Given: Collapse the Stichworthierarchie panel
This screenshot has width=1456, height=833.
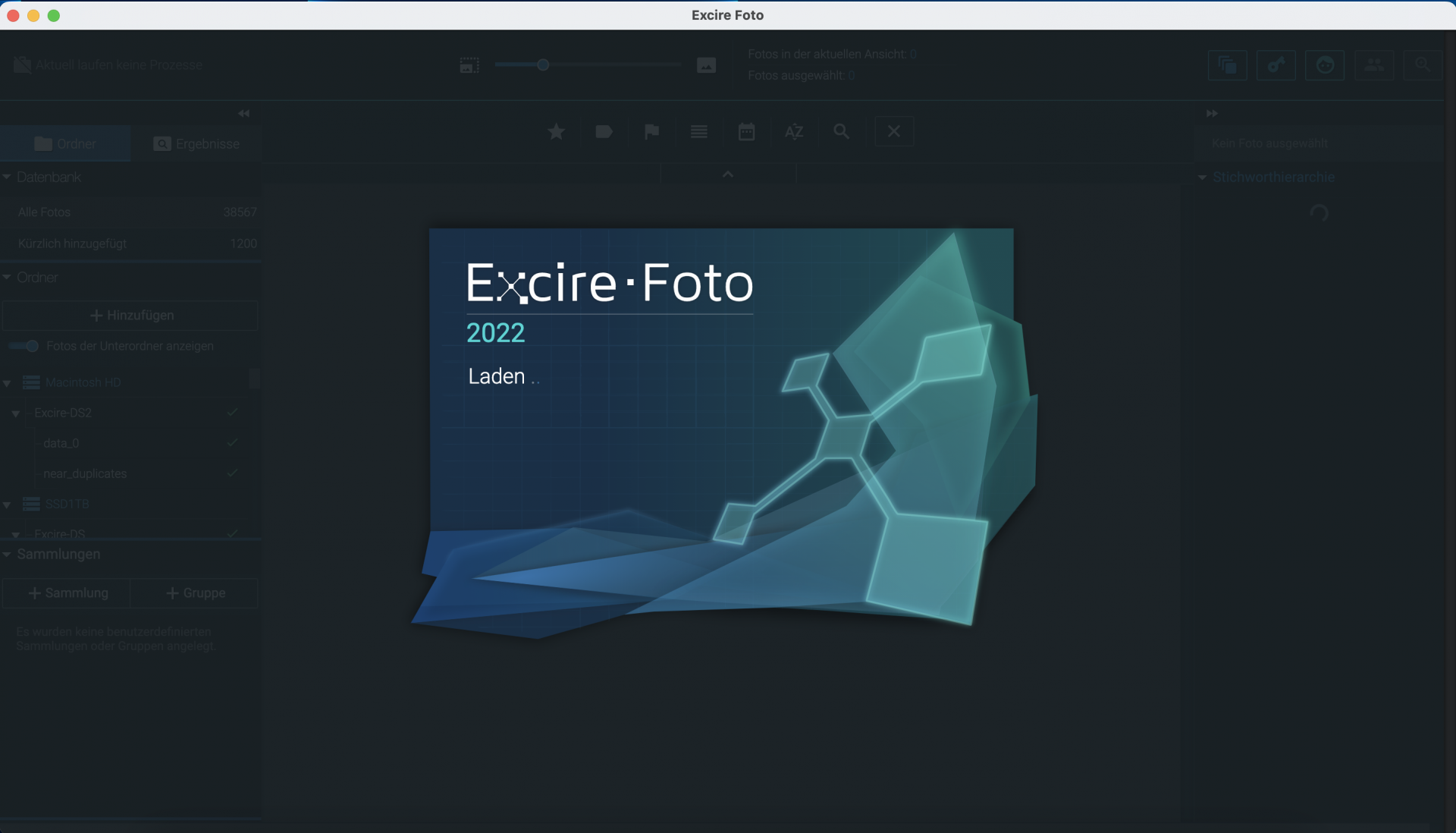Looking at the screenshot, I should point(1202,178).
